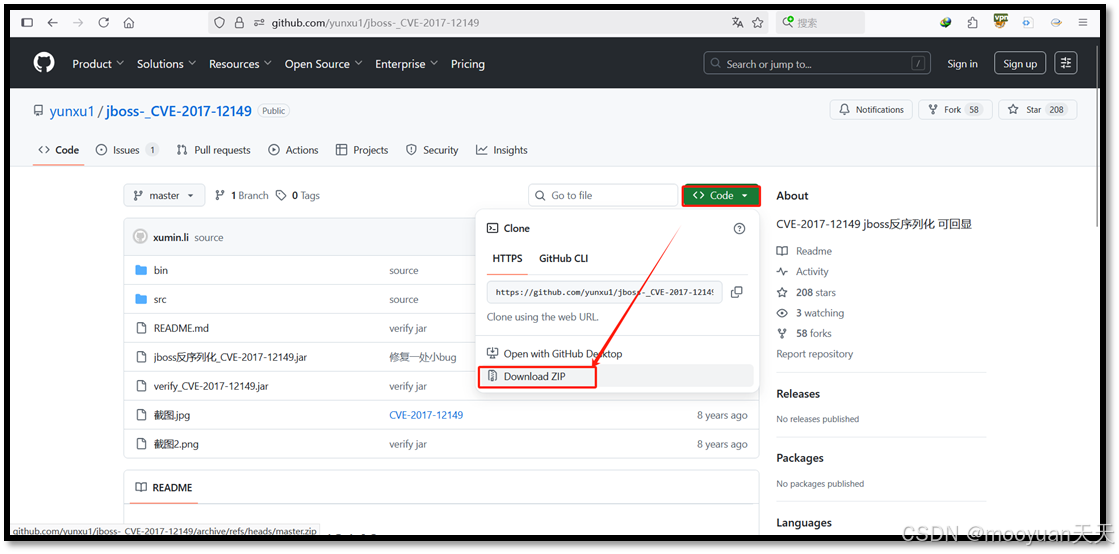1119x554 pixels.
Task: Star this repository
Action: click(1038, 110)
